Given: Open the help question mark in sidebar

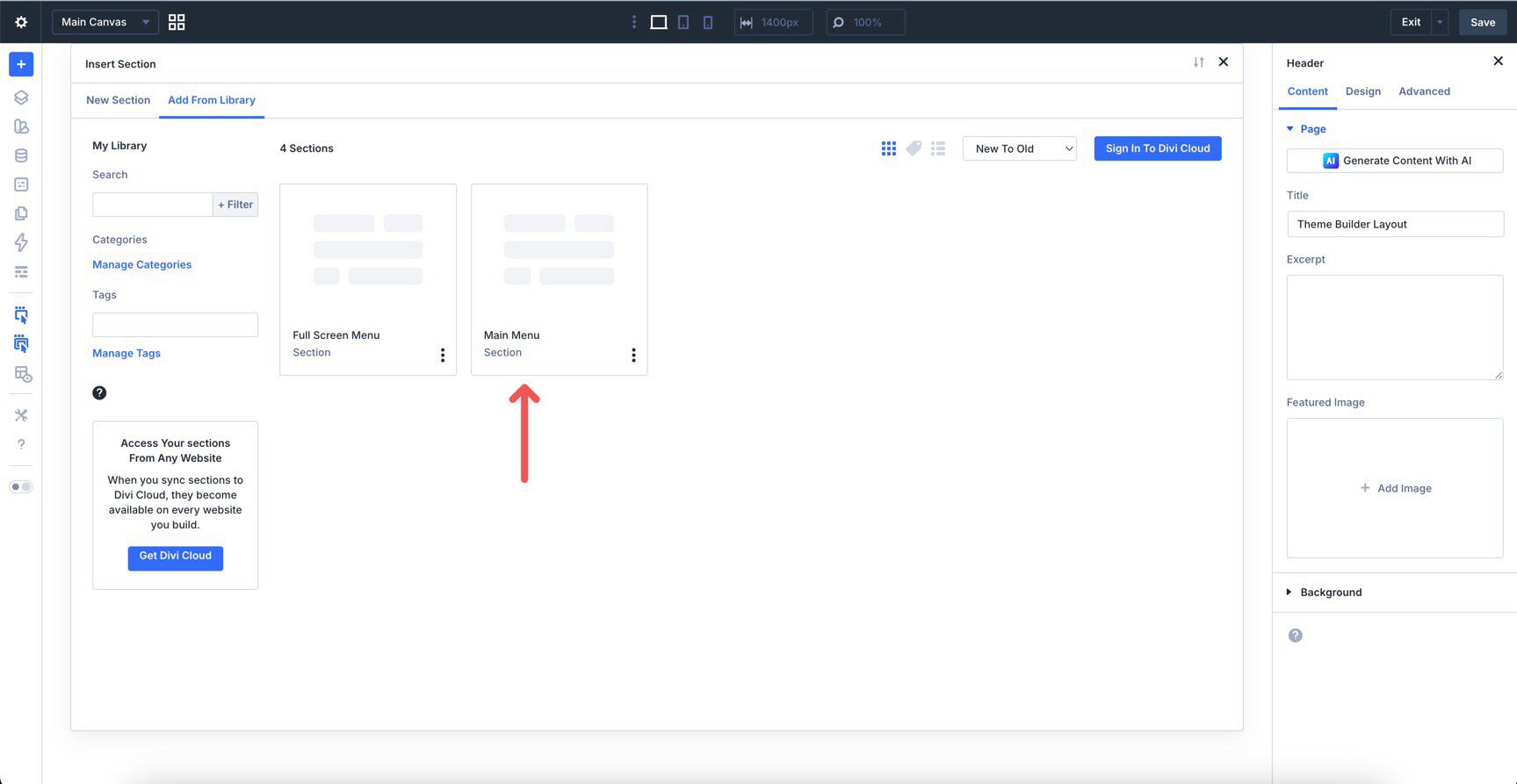Looking at the screenshot, I should [x=21, y=444].
